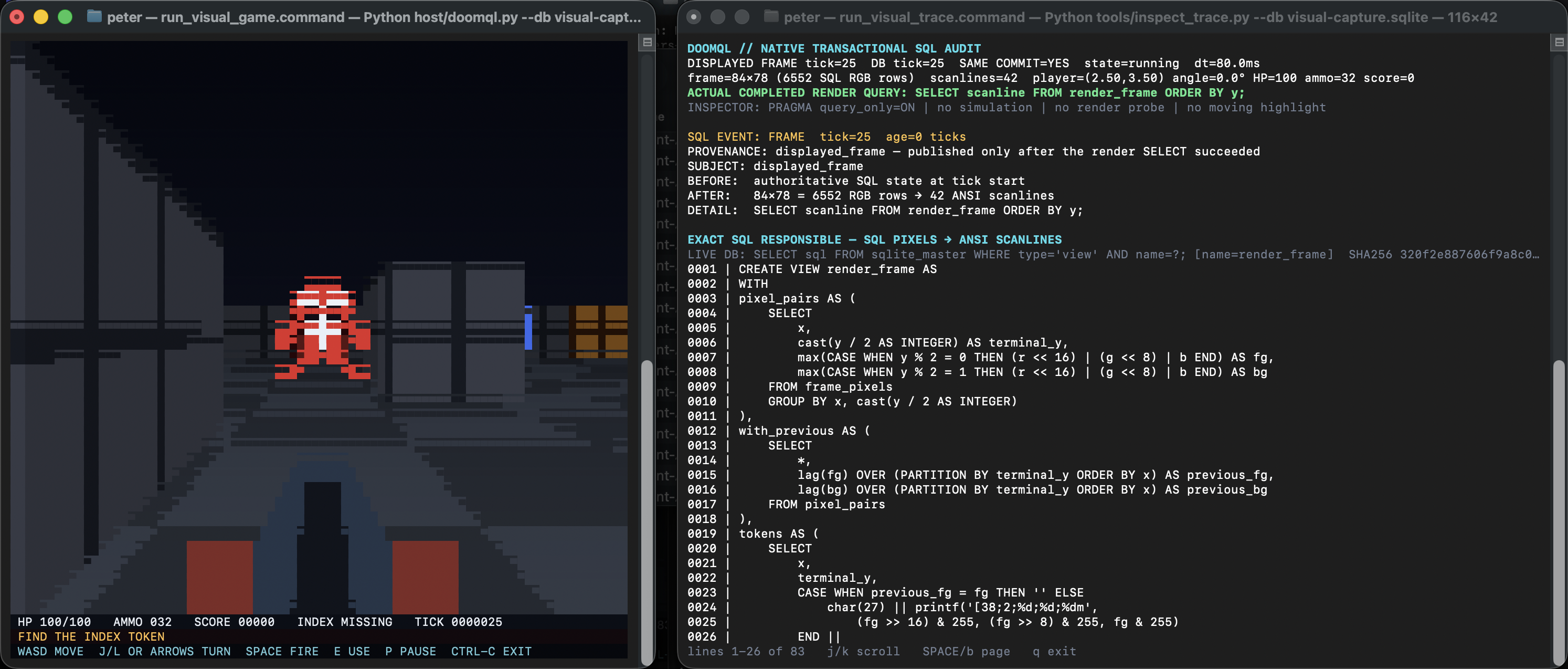Click the orange crate in the game view
The width and height of the screenshot is (1568, 669).
601,331
